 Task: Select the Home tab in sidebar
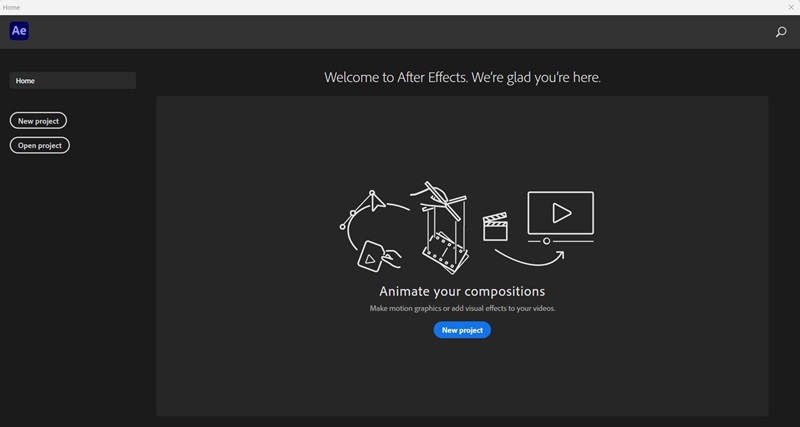[73, 81]
